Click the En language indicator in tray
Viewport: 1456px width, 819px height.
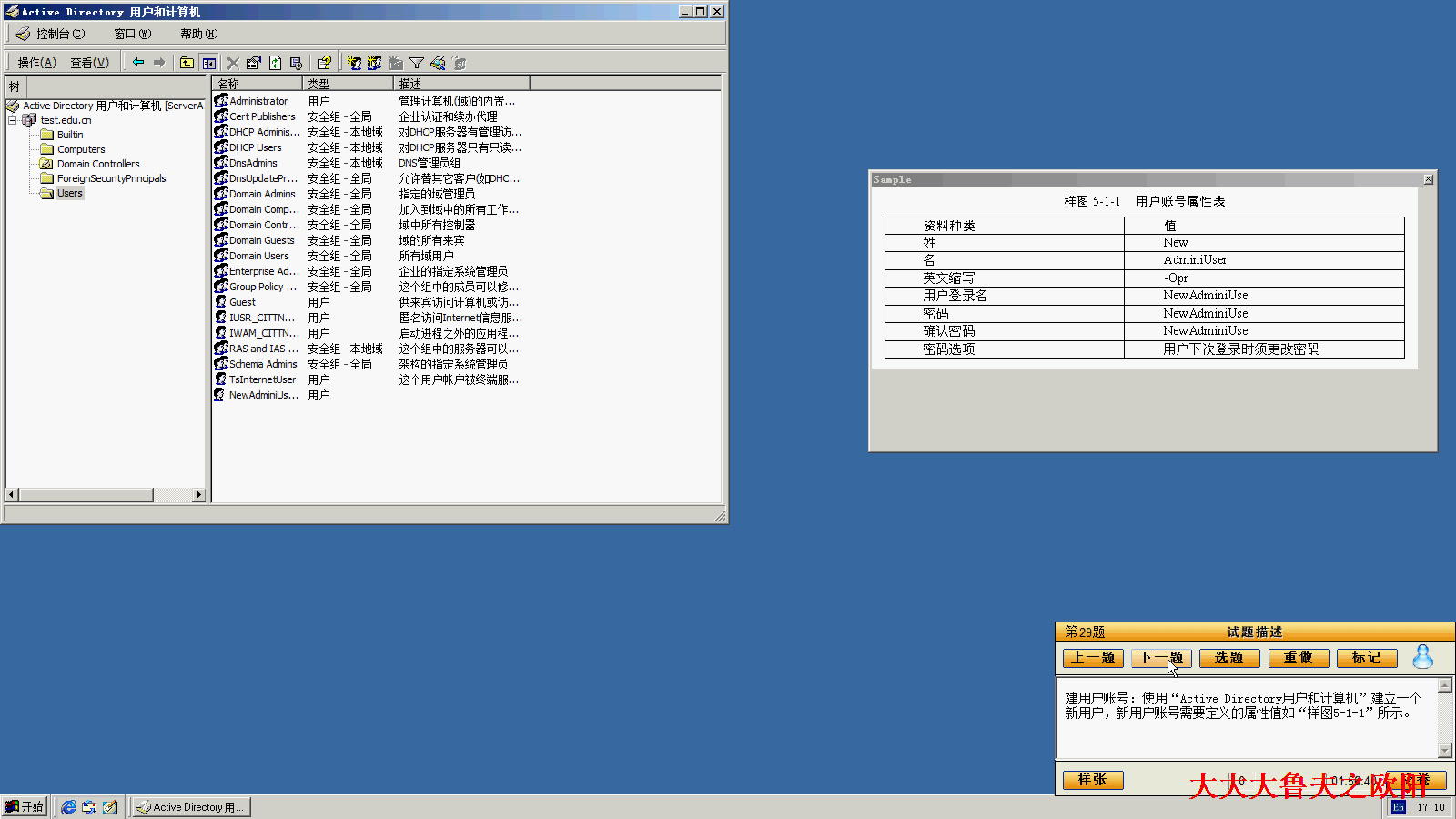(x=1399, y=807)
